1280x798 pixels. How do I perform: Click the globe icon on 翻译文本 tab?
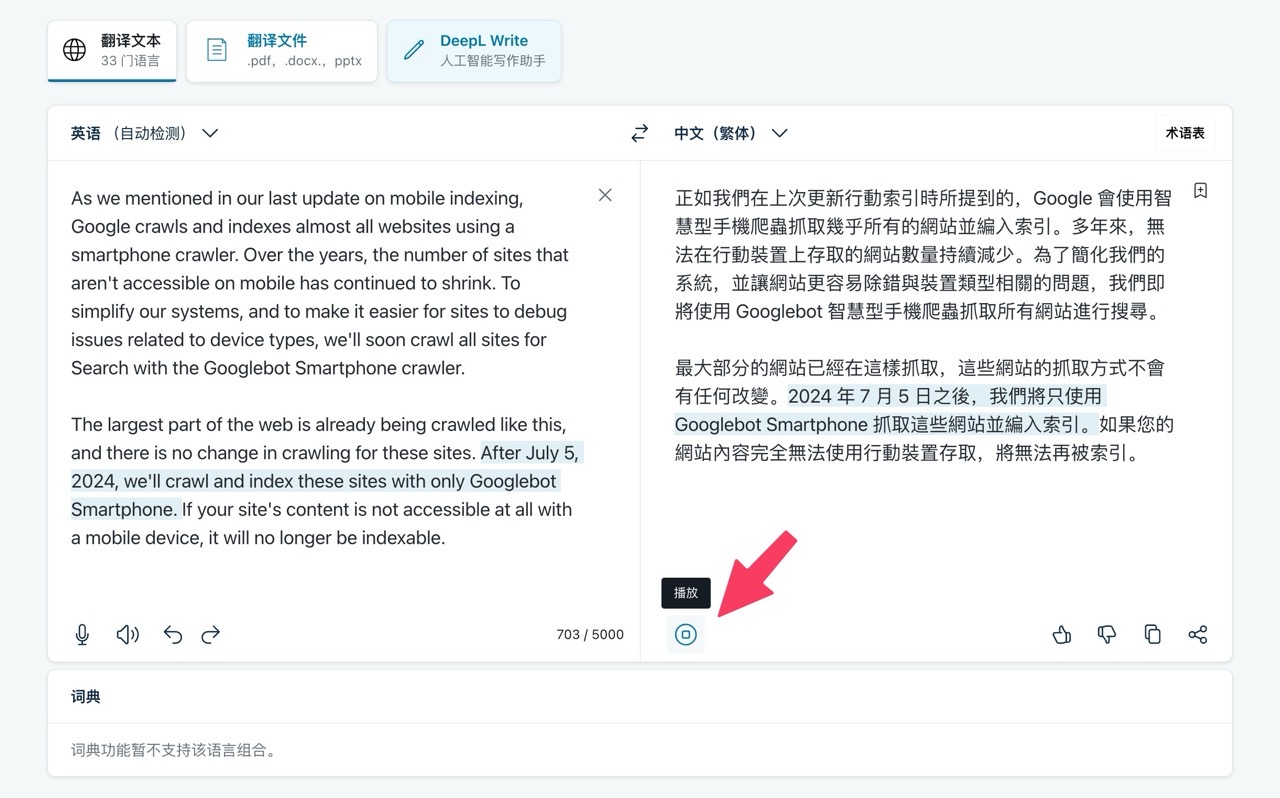(x=75, y=50)
